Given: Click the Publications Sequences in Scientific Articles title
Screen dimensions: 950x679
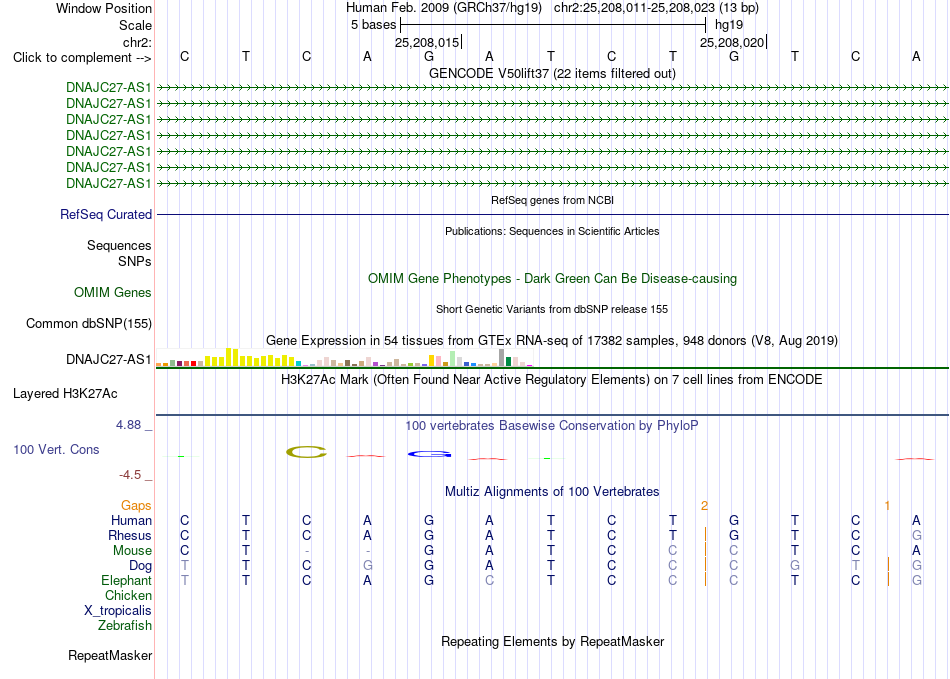Looking at the screenshot, I should 552,231.
